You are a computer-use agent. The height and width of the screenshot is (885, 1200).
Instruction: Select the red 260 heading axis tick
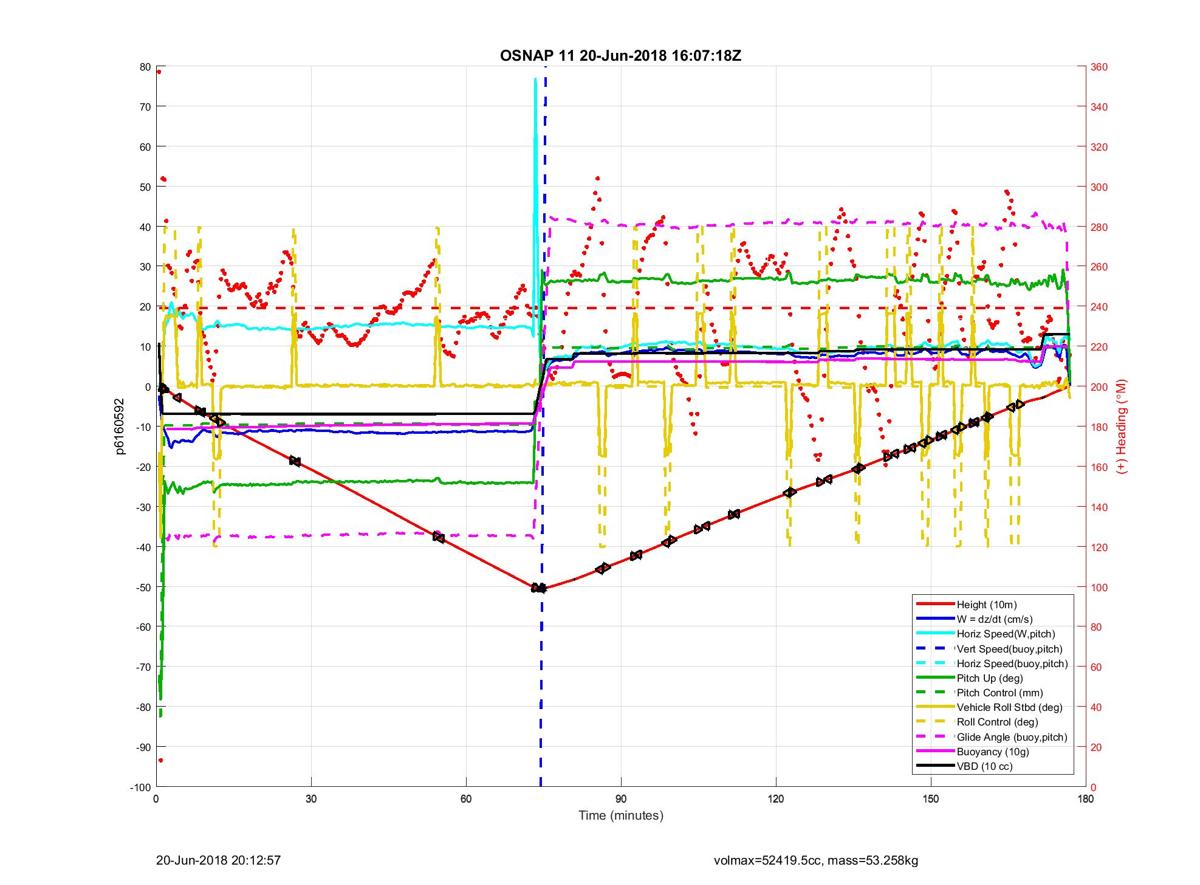coord(1098,267)
